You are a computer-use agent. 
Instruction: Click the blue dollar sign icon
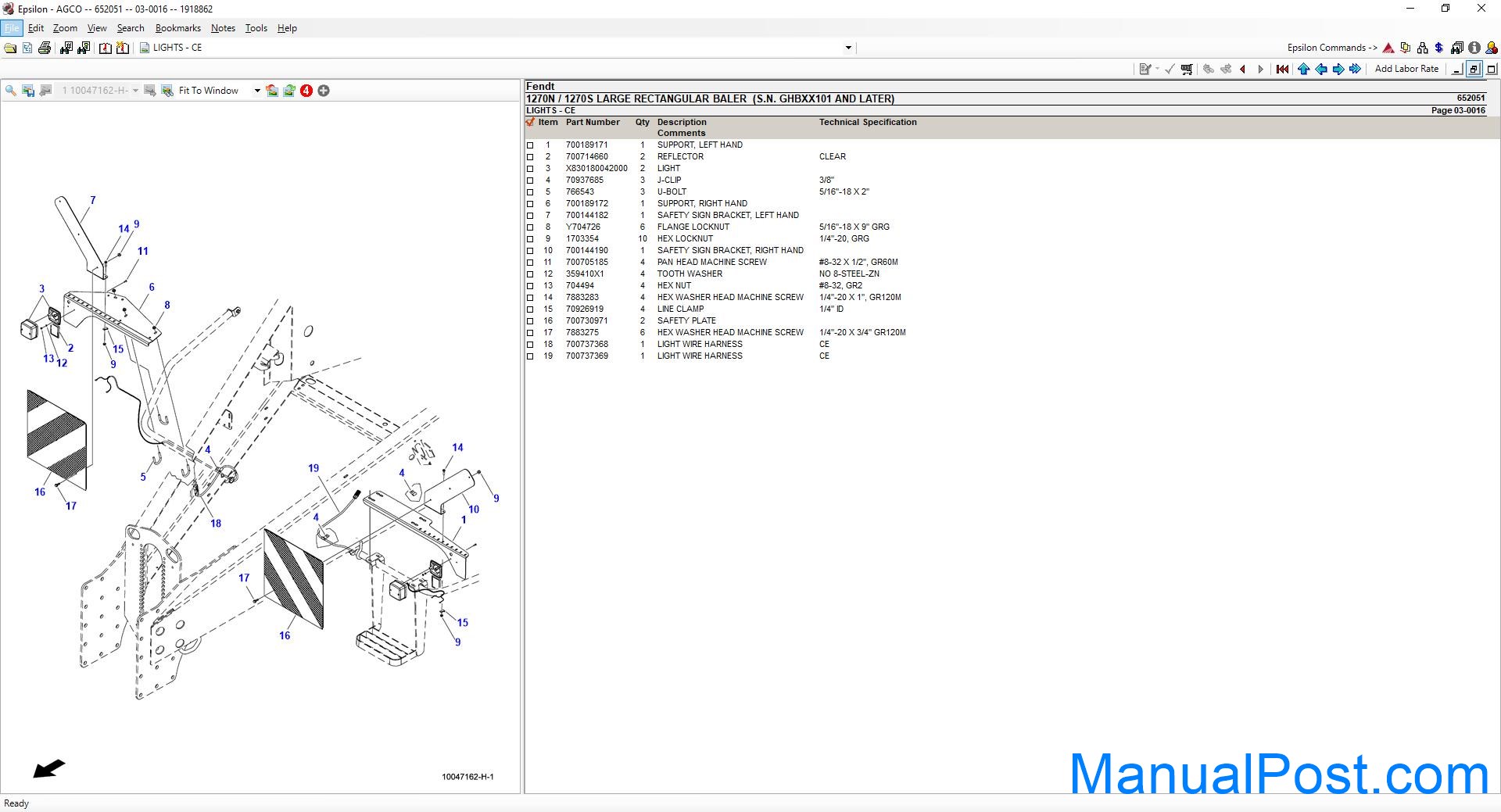click(x=1439, y=48)
